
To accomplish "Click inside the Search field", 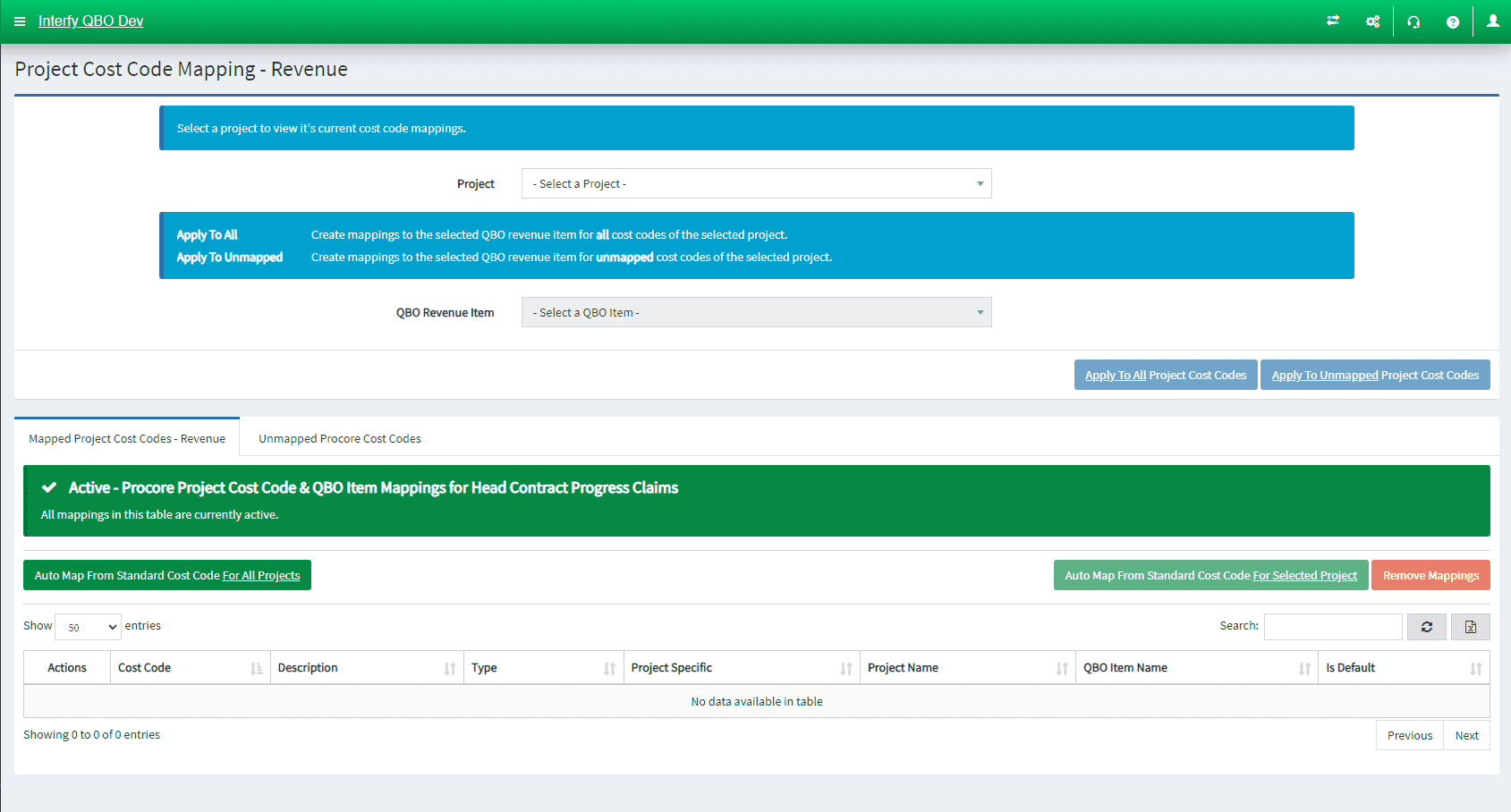I will 1332,626.
